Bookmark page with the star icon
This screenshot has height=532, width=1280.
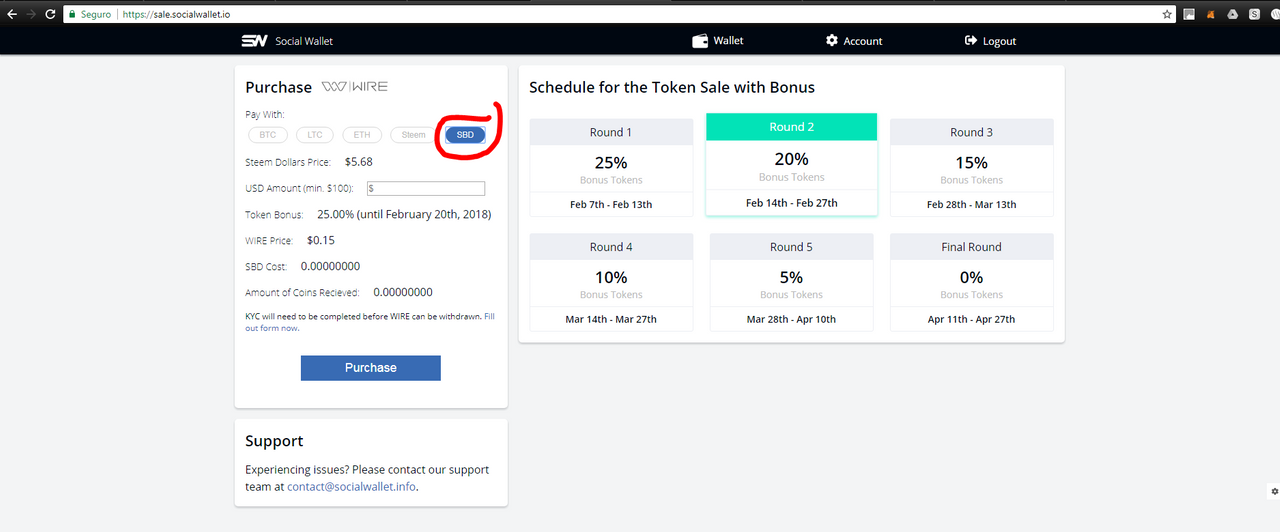(x=1167, y=14)
